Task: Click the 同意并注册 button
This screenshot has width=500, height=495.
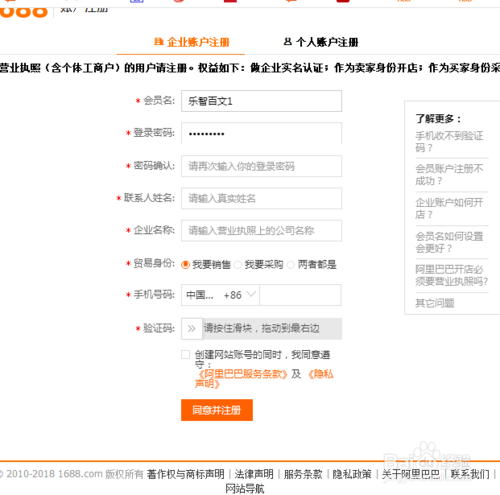Action: coord(217,410)
